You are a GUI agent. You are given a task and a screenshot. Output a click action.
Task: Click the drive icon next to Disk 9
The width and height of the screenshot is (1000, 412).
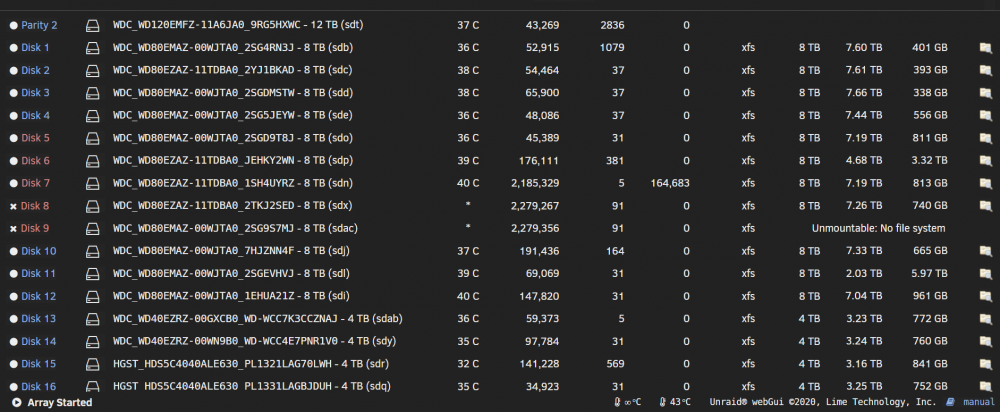tap(93, 229)
